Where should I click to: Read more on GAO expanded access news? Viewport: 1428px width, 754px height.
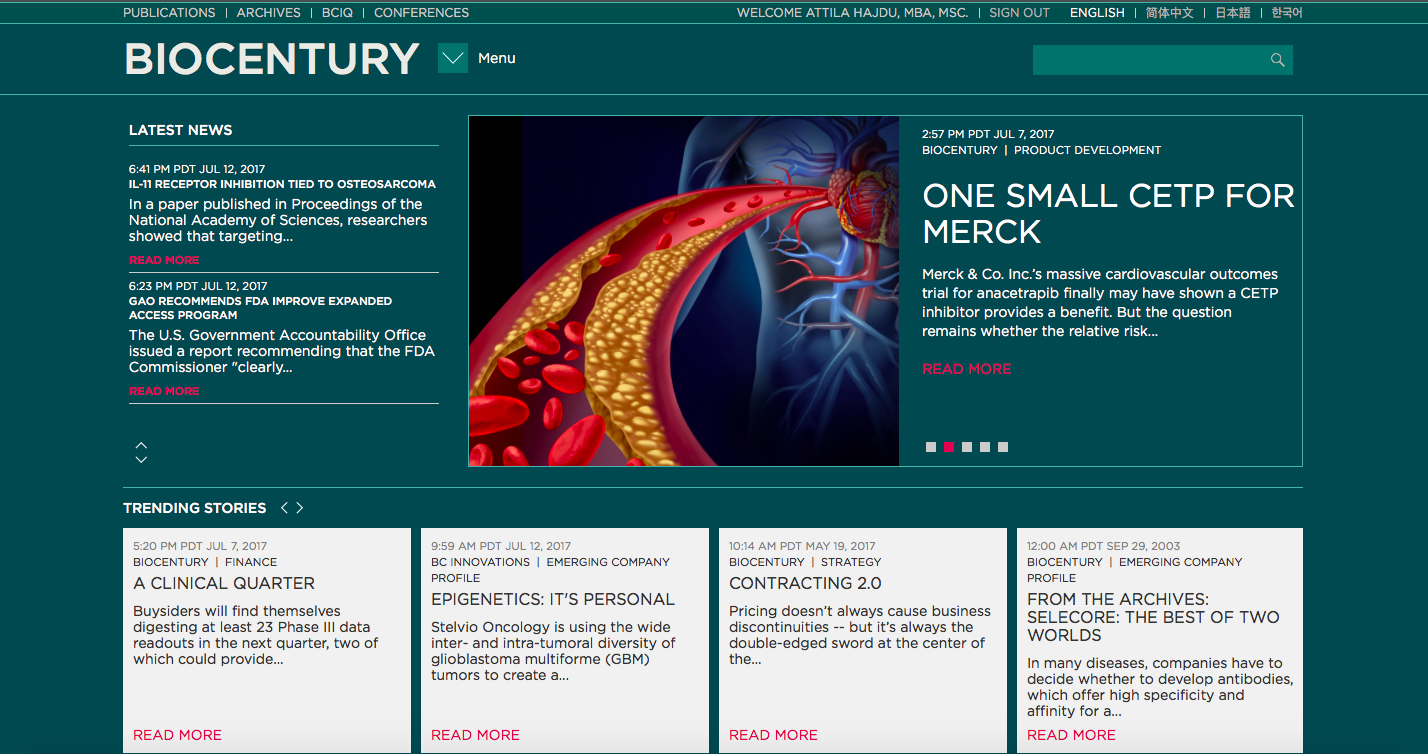point(164,391)
